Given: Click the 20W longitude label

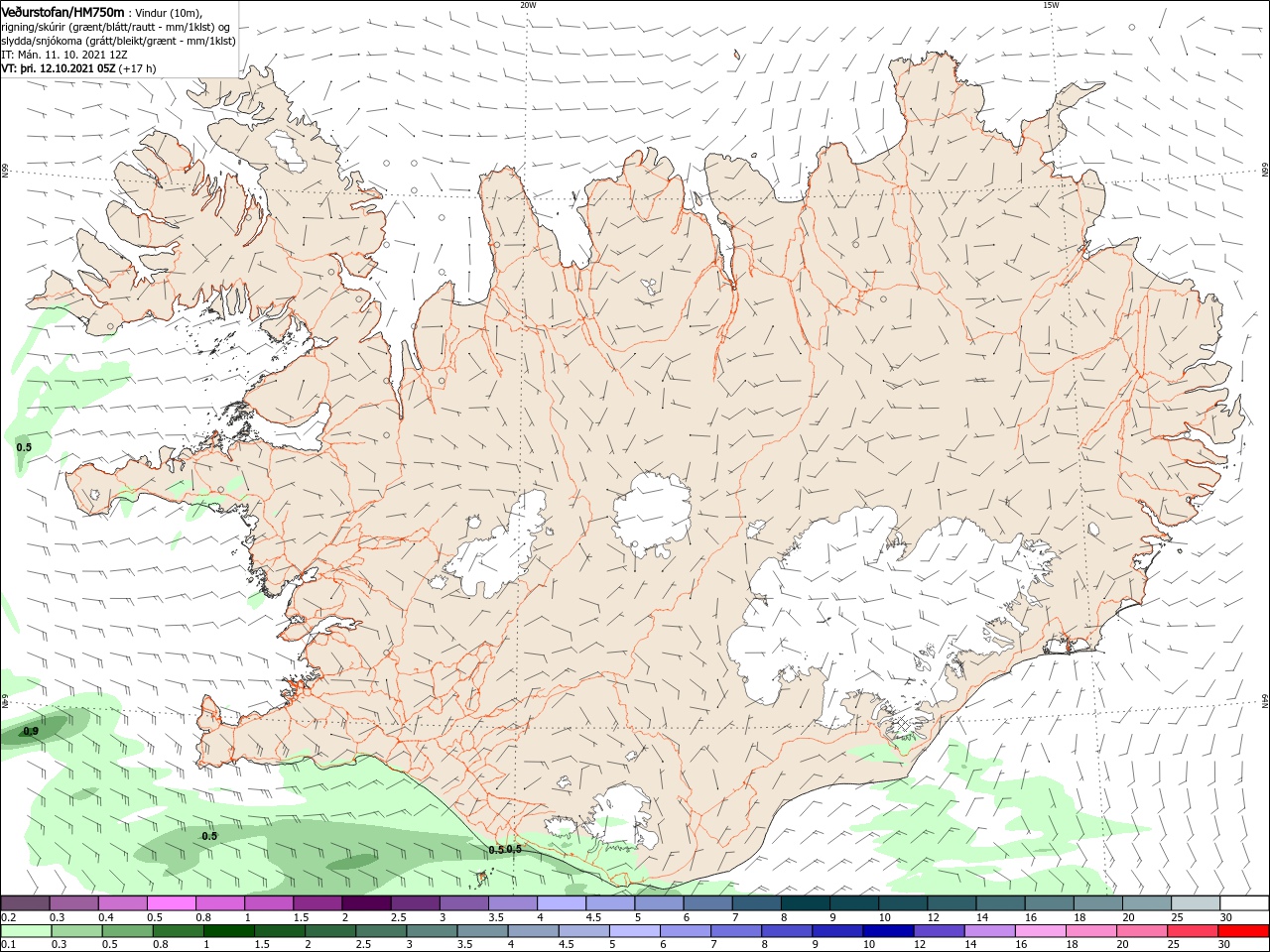Looking at the screenshot, I should [x=528, y=5].
